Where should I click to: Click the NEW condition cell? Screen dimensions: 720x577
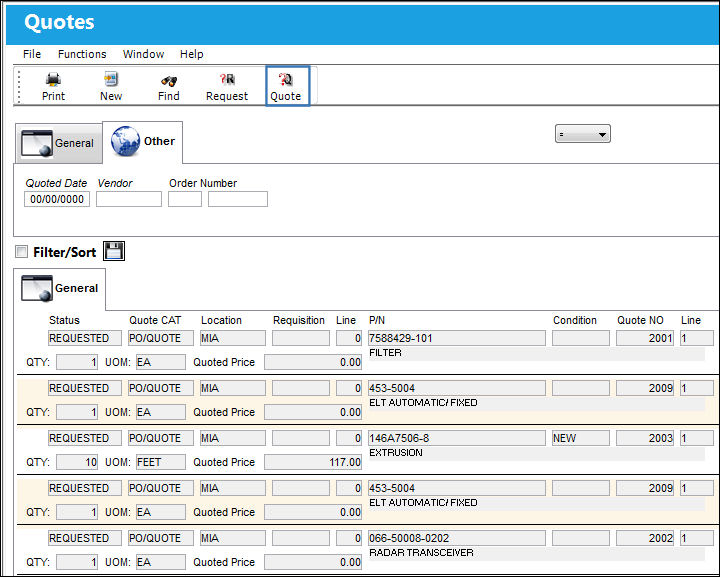click(x=581, y=438)
